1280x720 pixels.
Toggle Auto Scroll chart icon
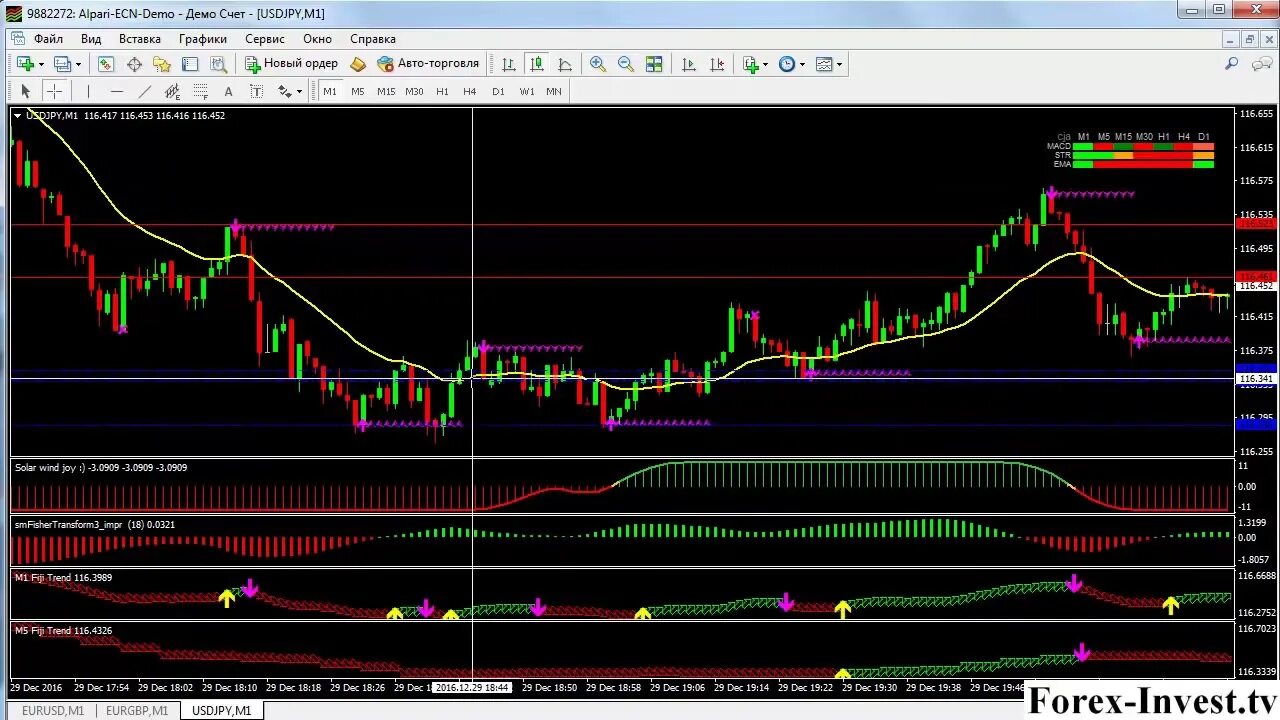689,64
